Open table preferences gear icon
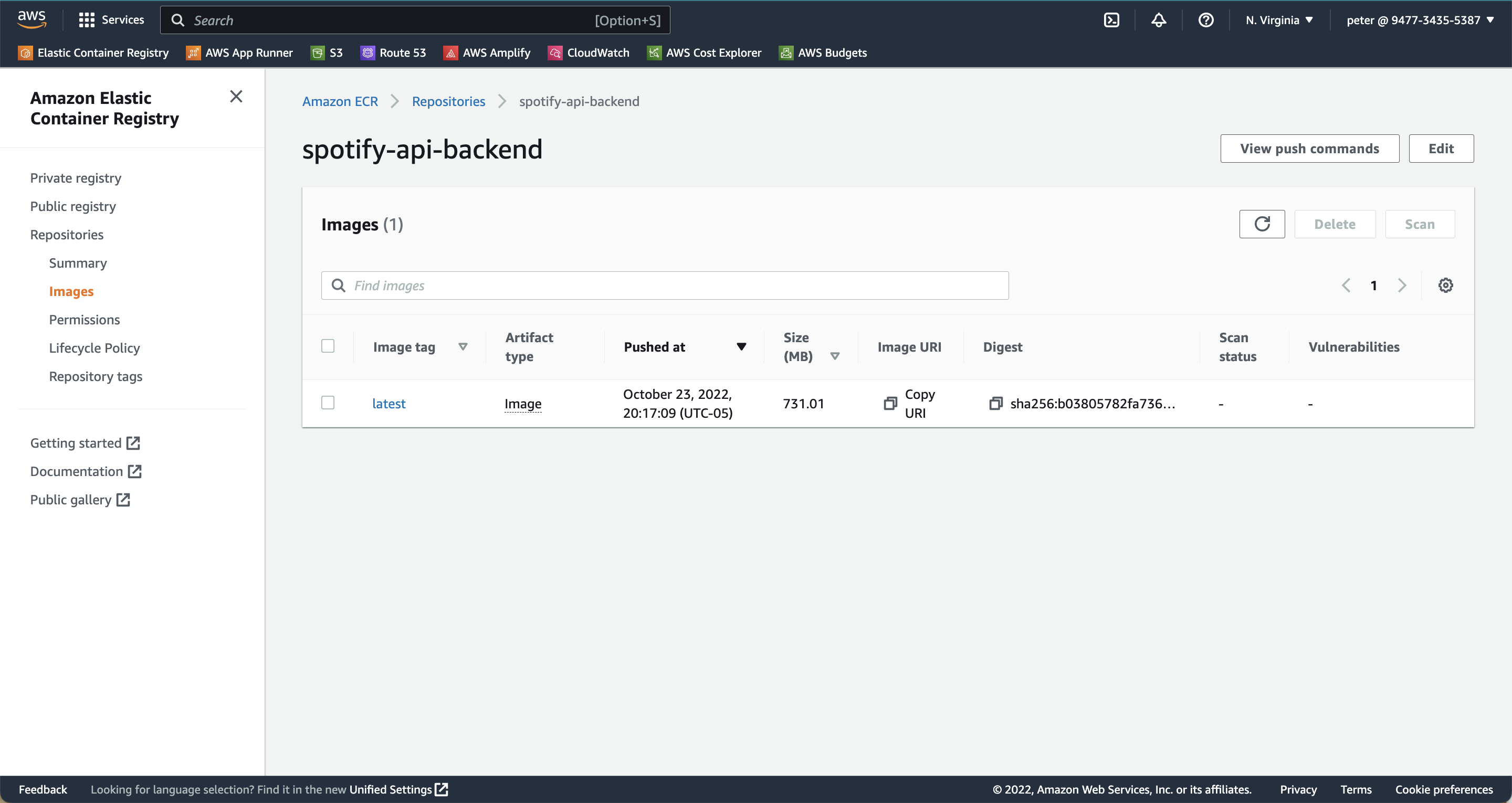Image resolution: width=1512 pixels, height=803 pixels. click(x=1446, y=286)
